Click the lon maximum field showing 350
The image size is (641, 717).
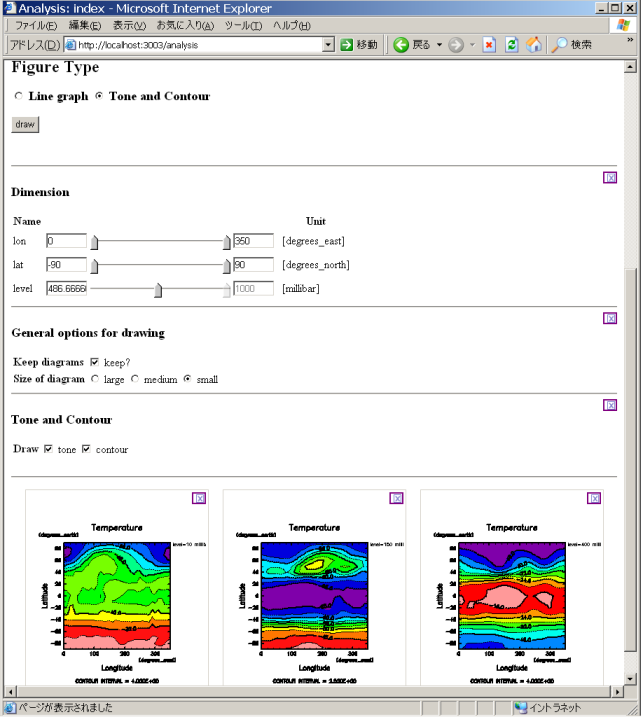254,241
